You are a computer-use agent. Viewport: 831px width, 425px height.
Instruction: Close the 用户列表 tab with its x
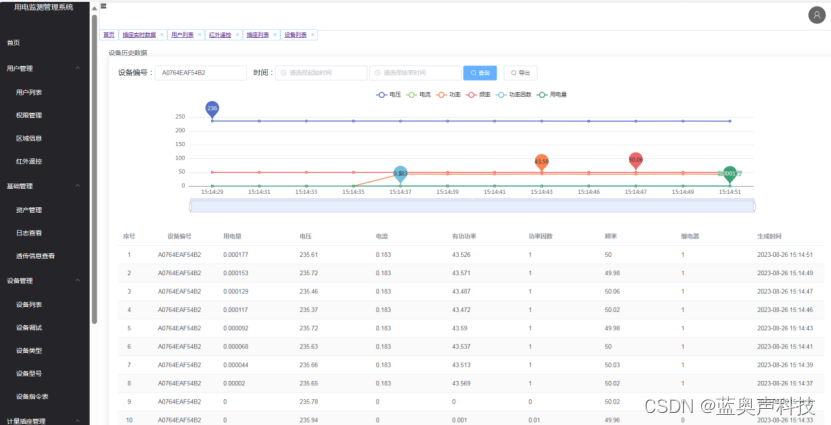click(197, 34)
